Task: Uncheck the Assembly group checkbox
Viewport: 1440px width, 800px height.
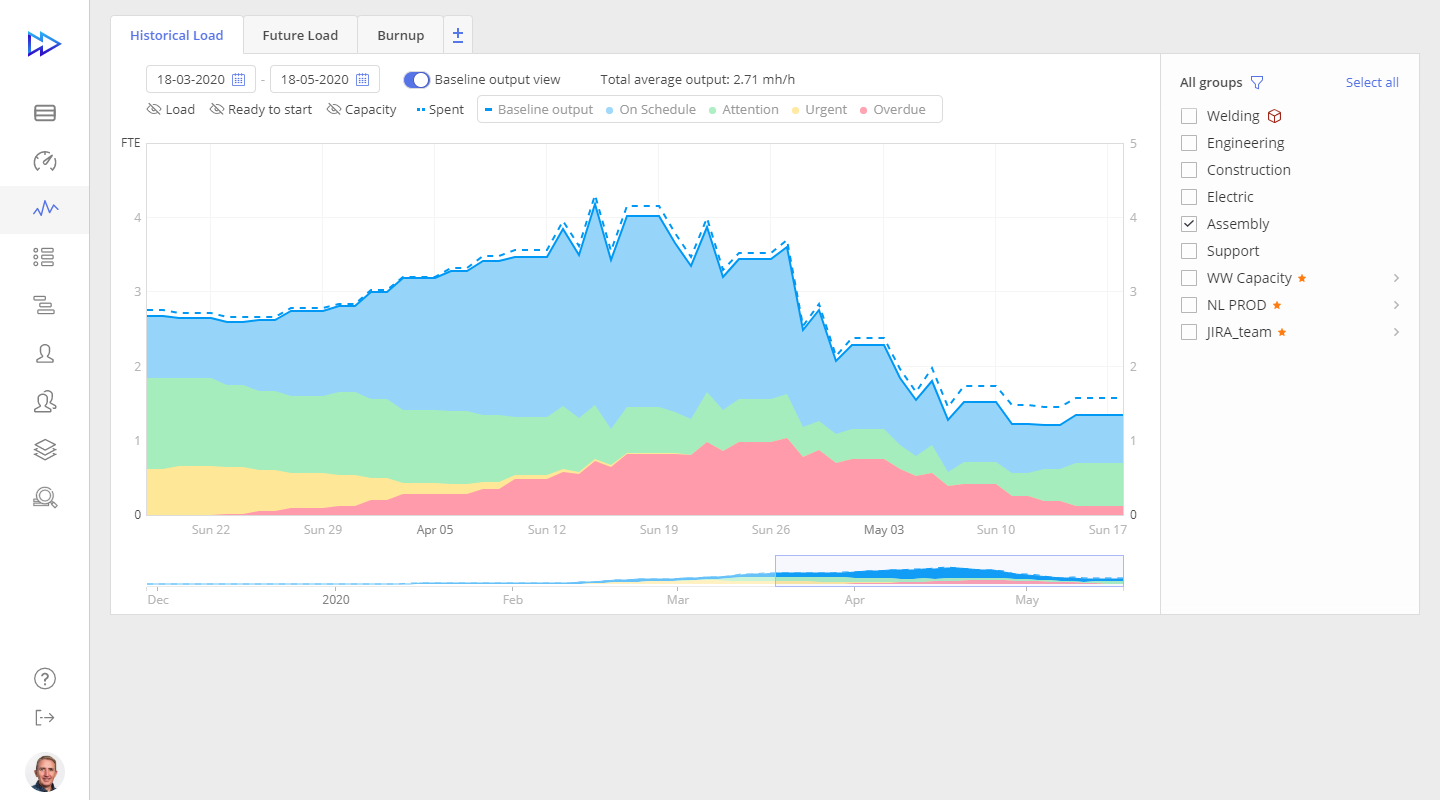Action: coord(1189,224)
